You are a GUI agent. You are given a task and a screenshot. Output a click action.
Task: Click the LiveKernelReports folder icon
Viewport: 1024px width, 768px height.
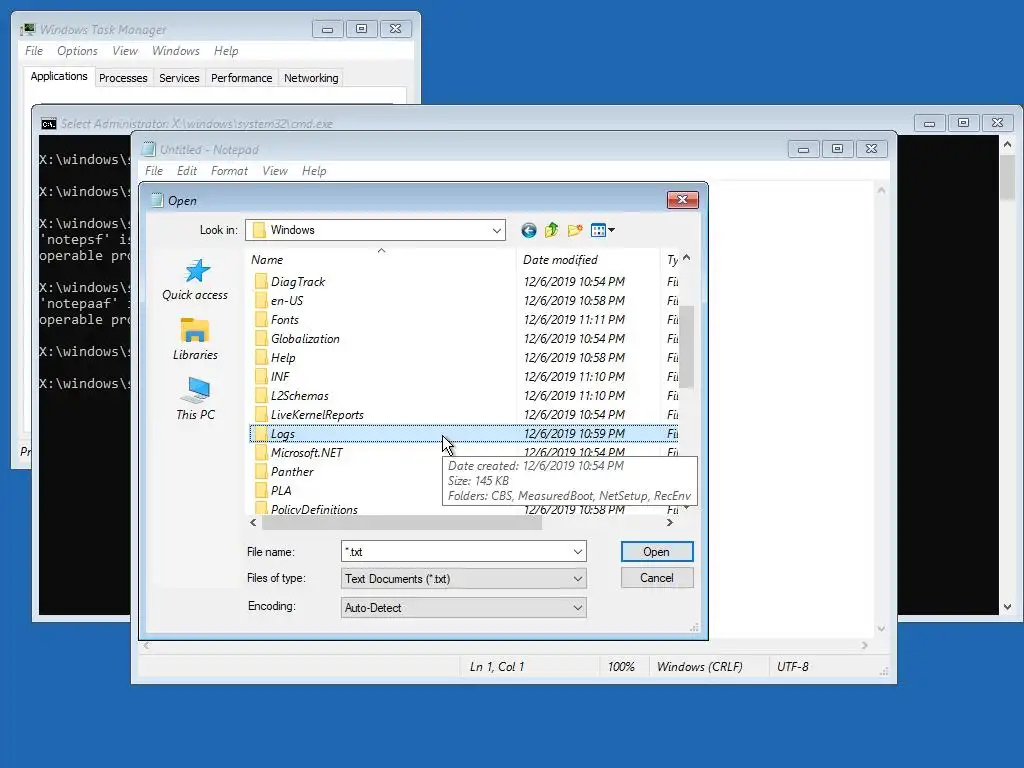[261, 414]
